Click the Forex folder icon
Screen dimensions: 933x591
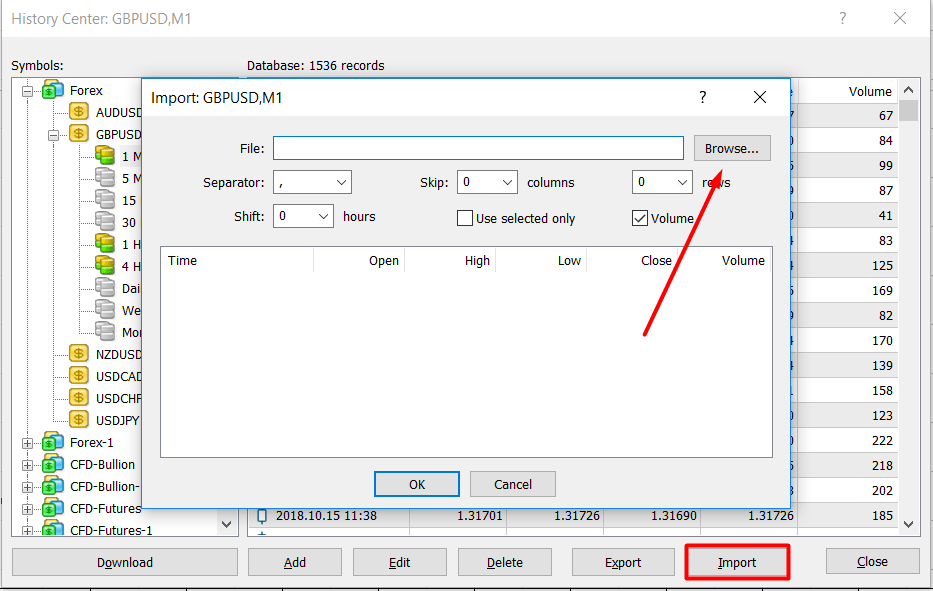53,91
